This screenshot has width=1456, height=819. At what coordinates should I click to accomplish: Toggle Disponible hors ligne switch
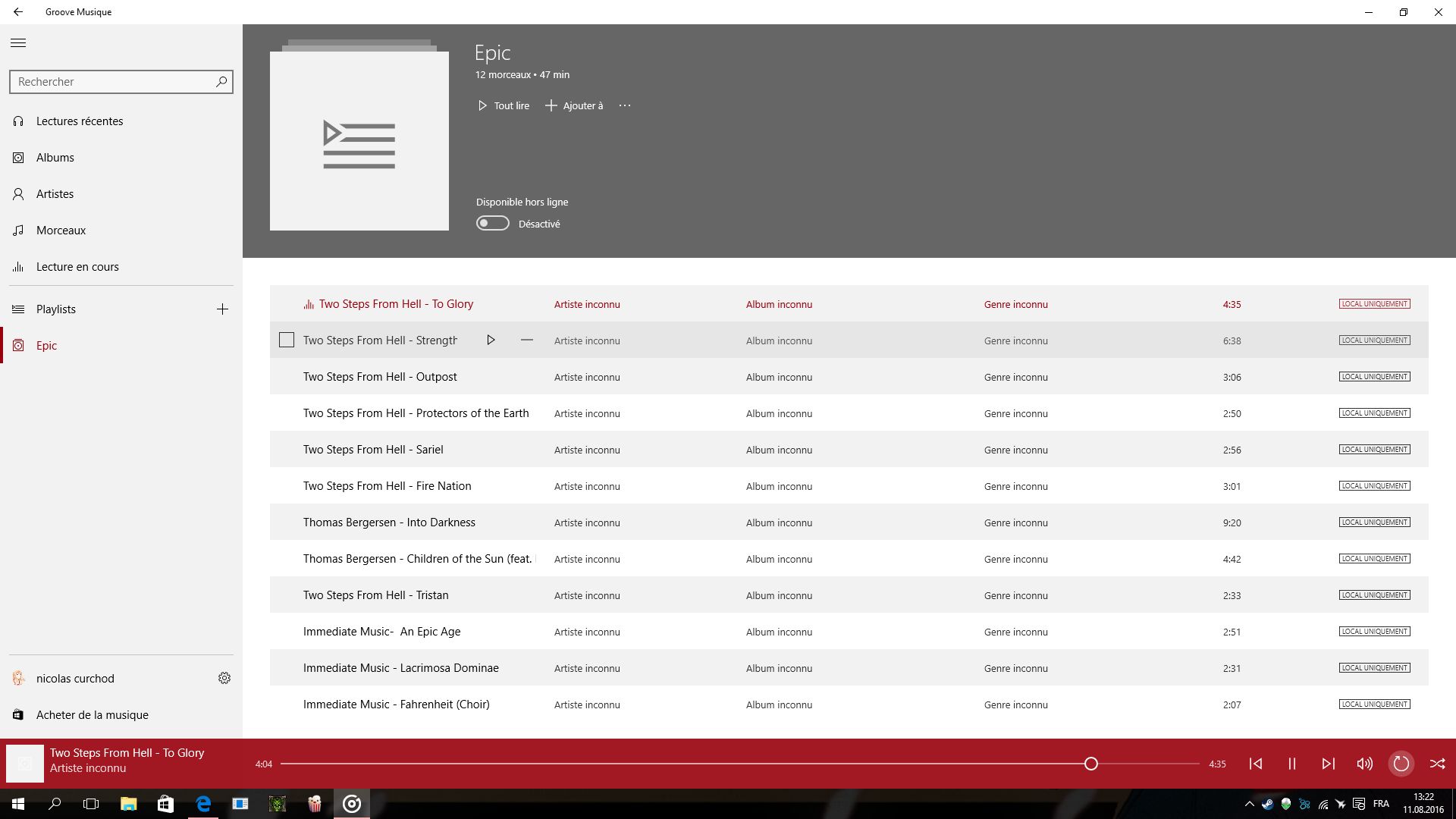pyautogui.click(x=493, y=224)
